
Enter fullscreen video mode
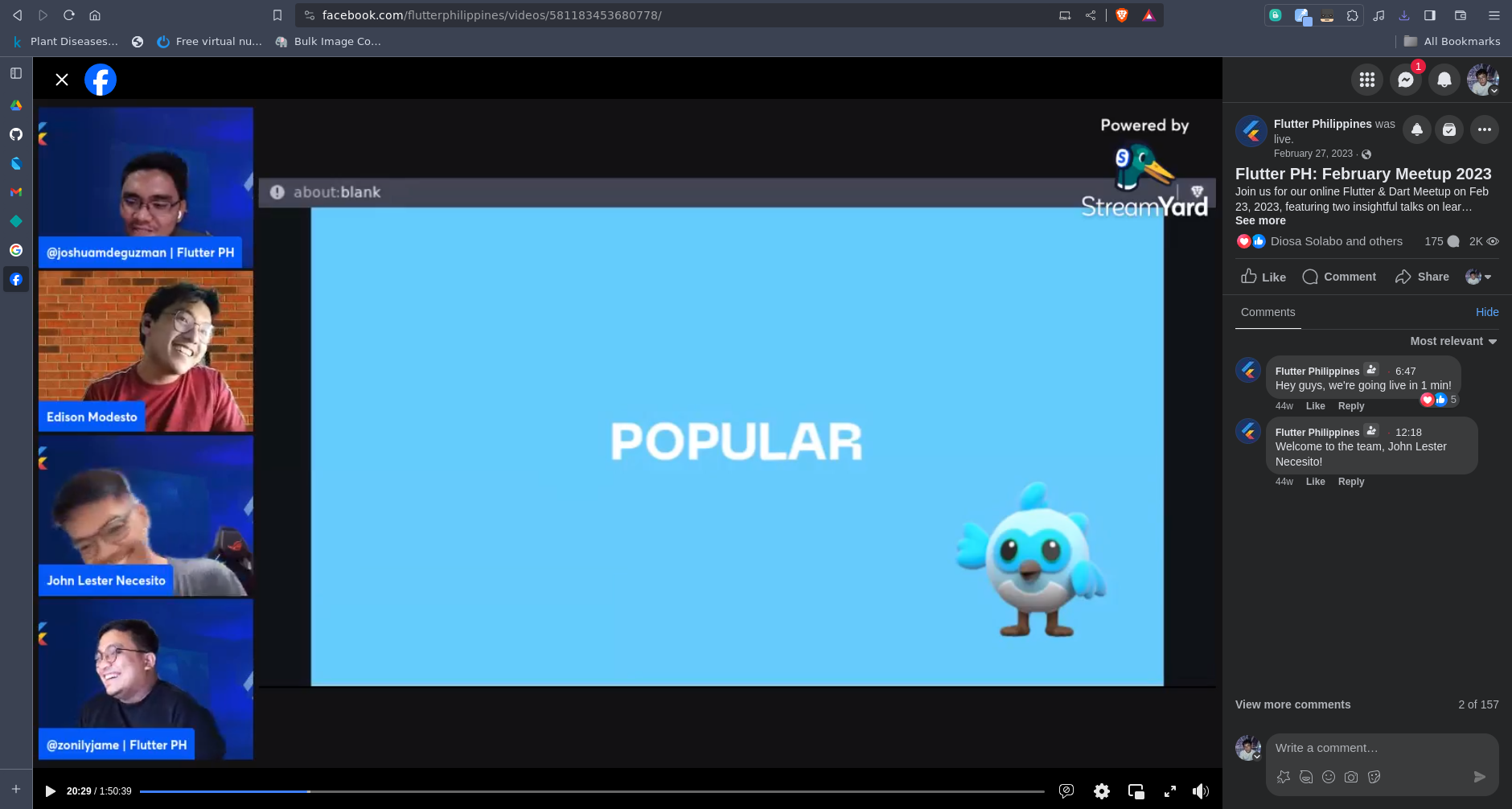[1169, 791]
